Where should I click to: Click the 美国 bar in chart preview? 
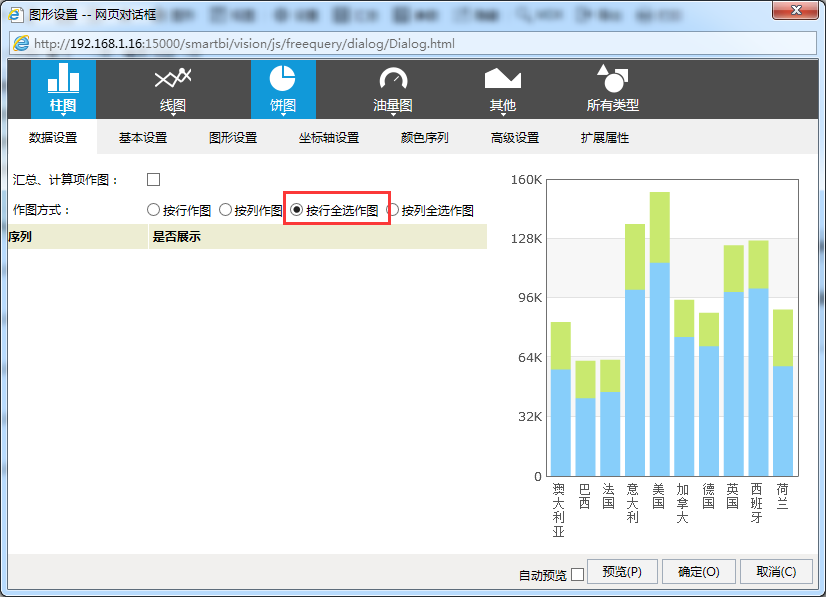tap(660, 334)
